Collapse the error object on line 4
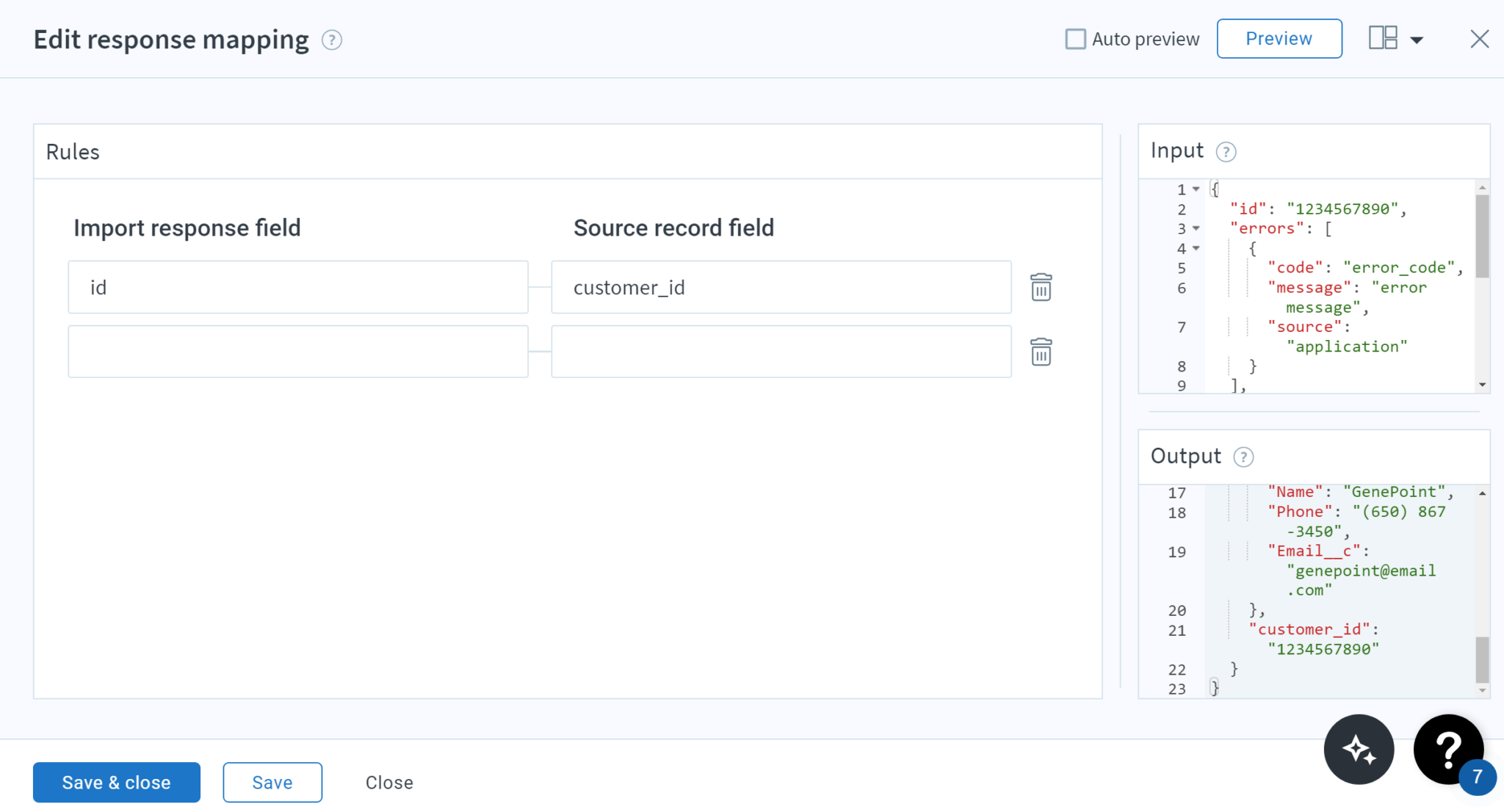The height and width of the screenshot is (812, 1504). point(1196,248)
